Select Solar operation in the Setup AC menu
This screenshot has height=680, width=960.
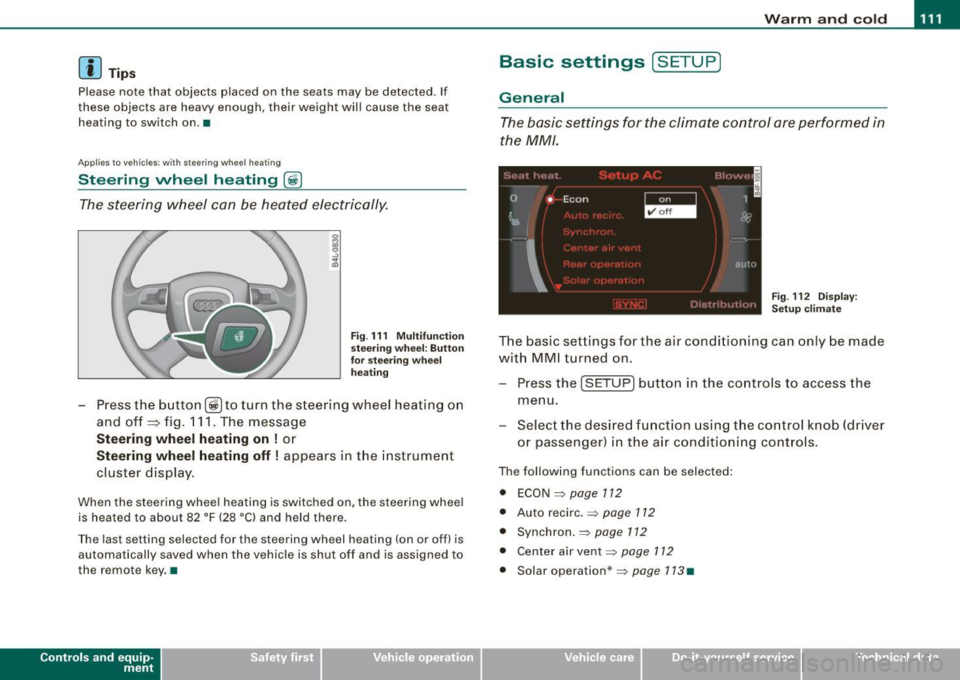click(603, 280)
